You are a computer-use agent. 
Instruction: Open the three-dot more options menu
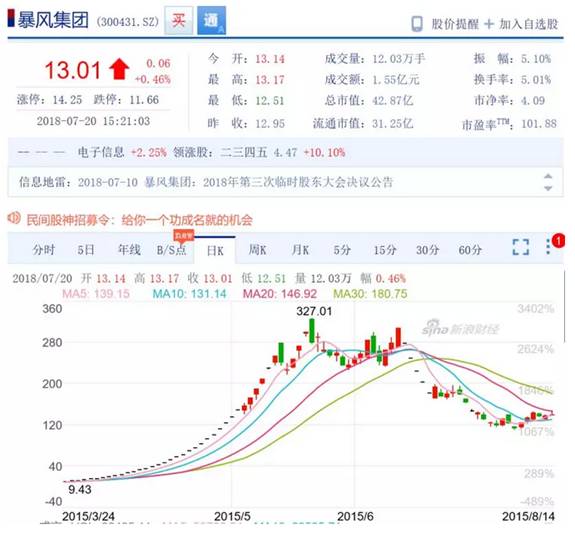click(x=548, y=247)
